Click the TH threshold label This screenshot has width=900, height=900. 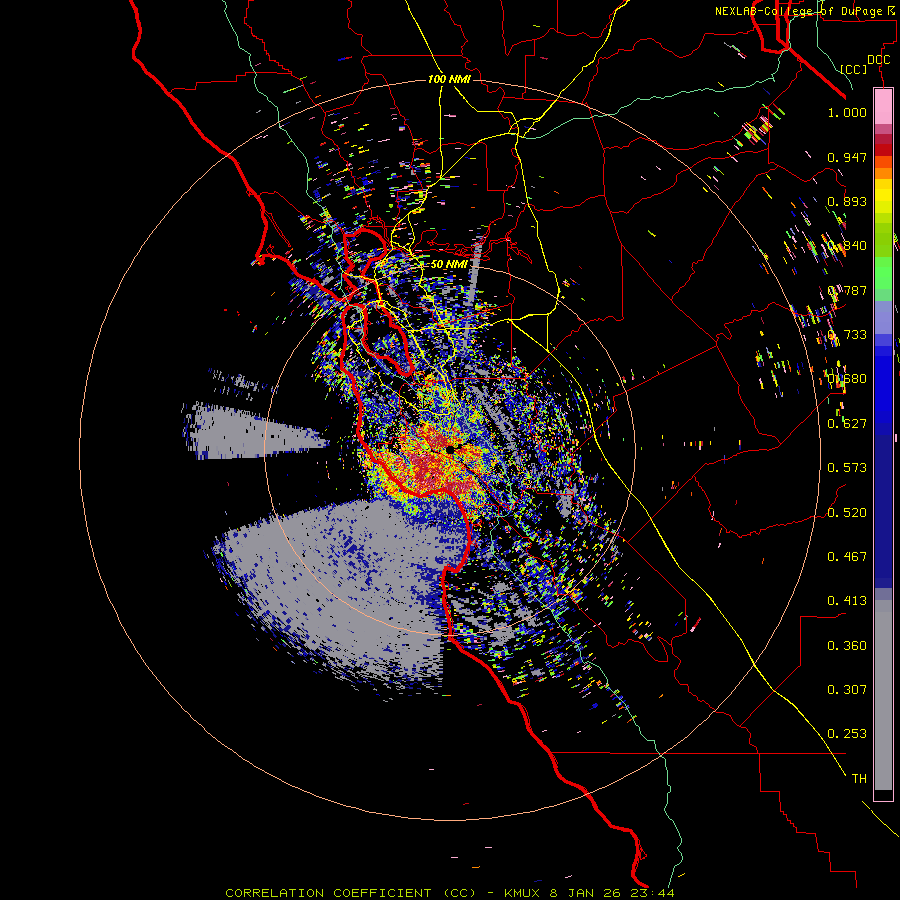(x=859, y=778)
